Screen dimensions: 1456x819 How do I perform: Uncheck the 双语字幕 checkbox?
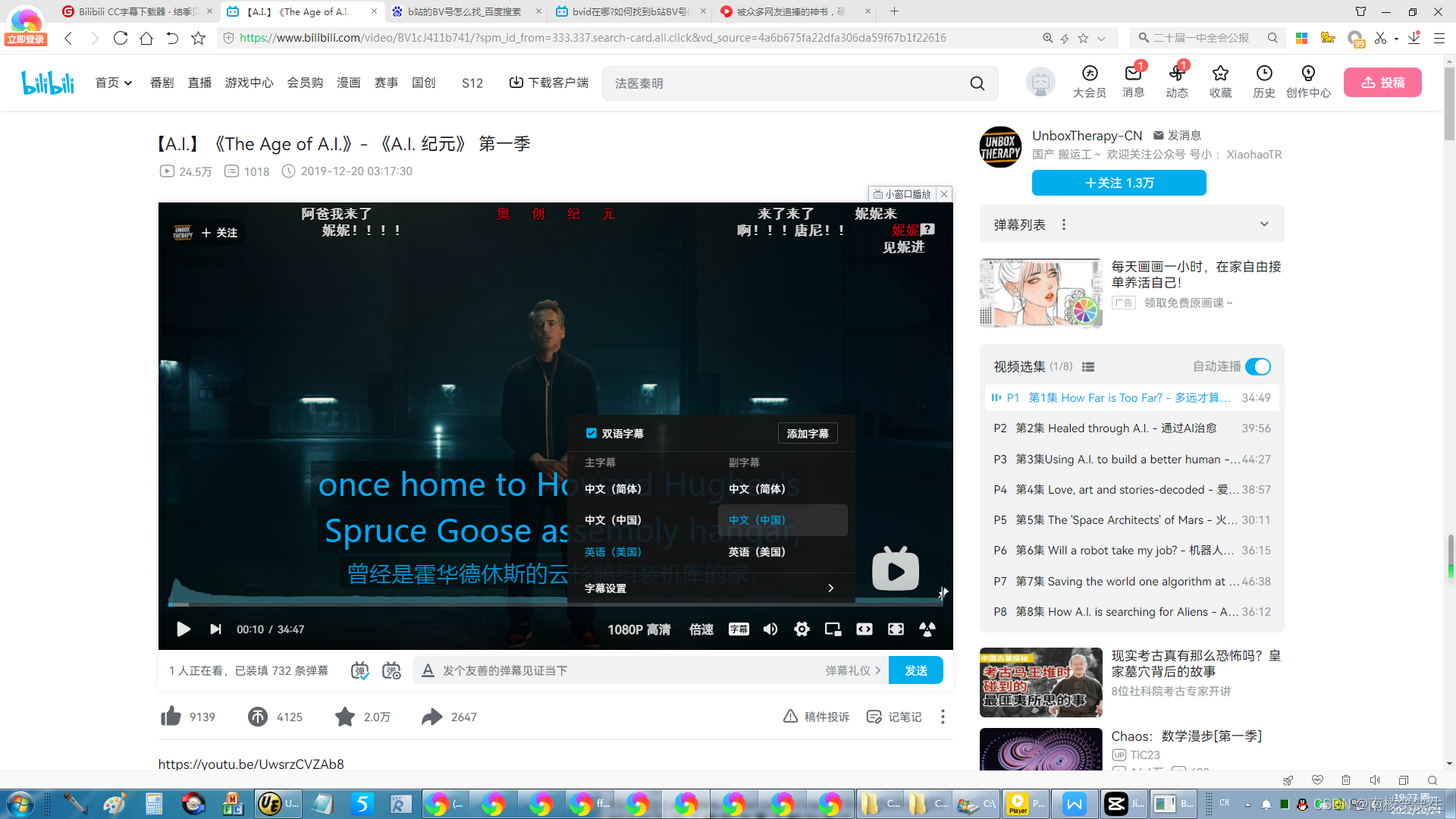591,433
